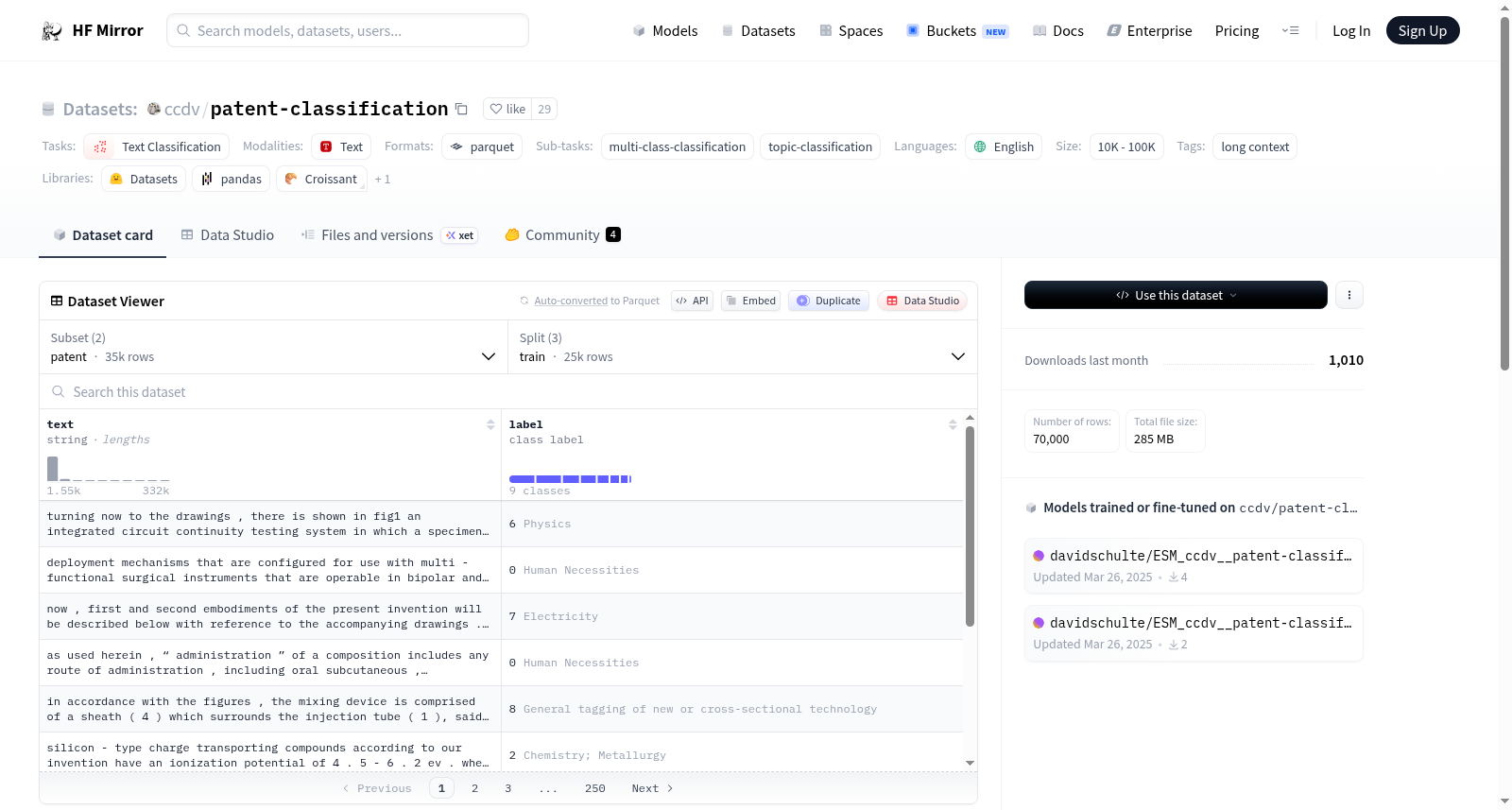Open the more navigation menu icon
This screenshot has height=810, width=1512.
point(1290,31)
